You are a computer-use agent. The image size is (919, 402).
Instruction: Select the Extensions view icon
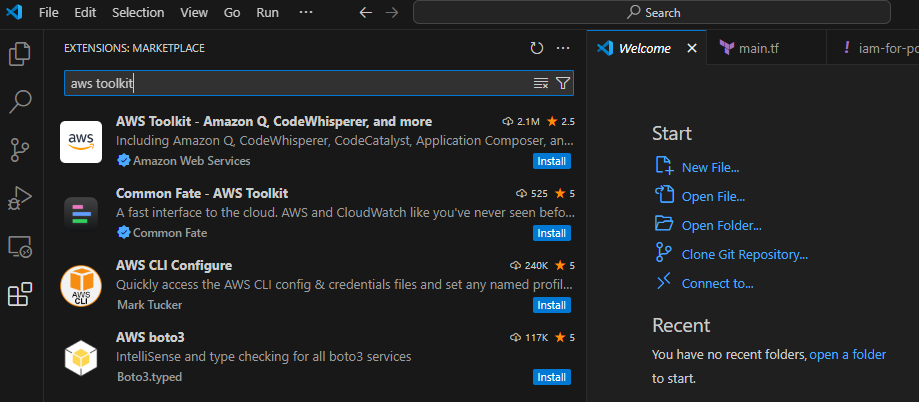tap(20, 294)
